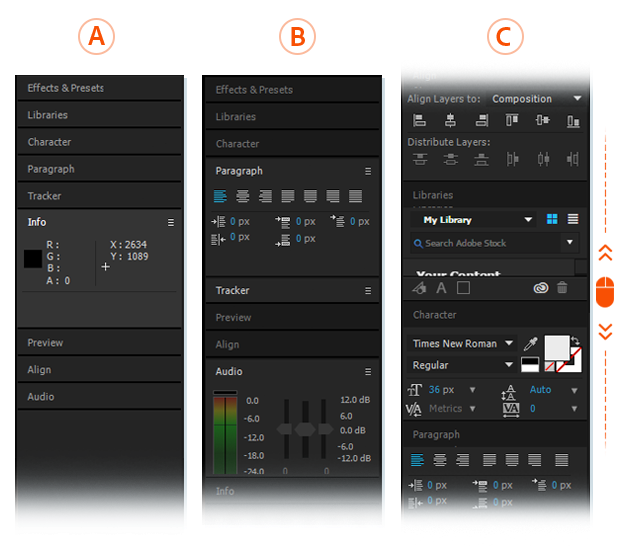This screenshot has width=629, height=550.
Task: Open the Paragraph tab in panel A
Action: [x=99, y=169]
